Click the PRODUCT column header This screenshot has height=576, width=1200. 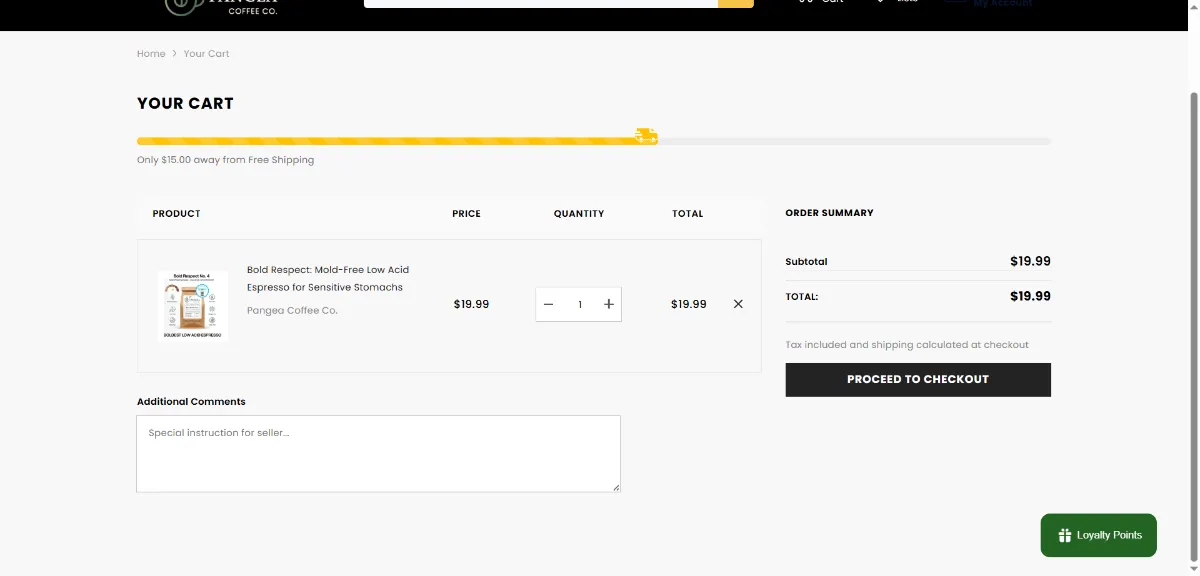(176, 214)
